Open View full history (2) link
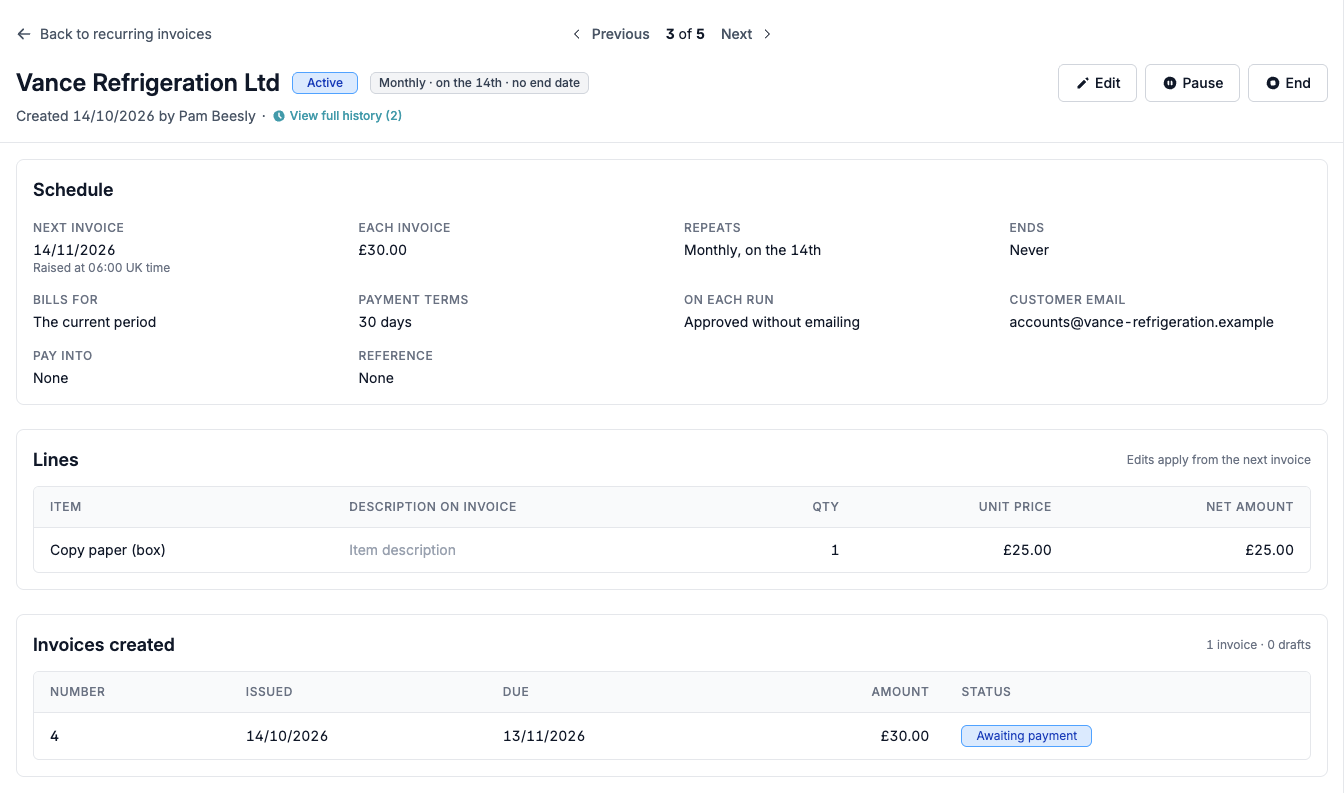Image resolution: width=1344 pixels, height=793 pixels. pyautogui.click(x=338, y=116)
